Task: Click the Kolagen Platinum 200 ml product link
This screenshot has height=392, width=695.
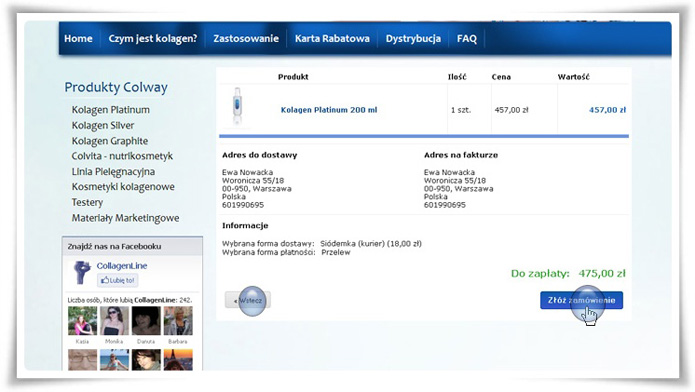Action: (x=329, y=110)
